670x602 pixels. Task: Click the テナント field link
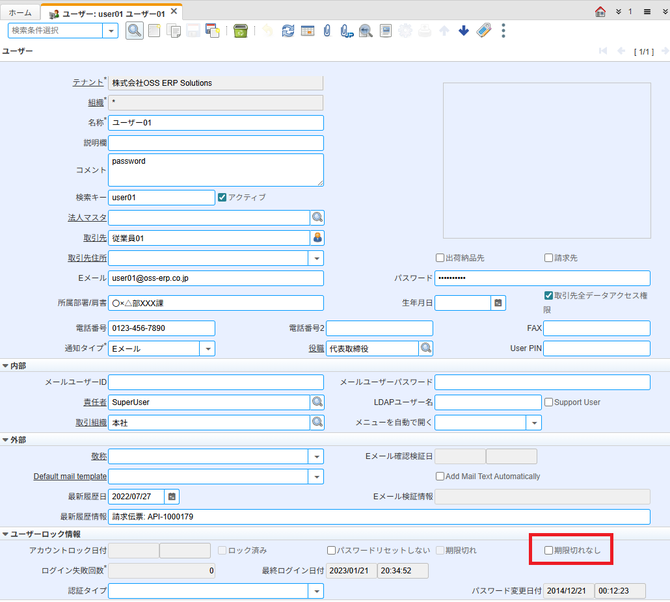tap(88, 82)
